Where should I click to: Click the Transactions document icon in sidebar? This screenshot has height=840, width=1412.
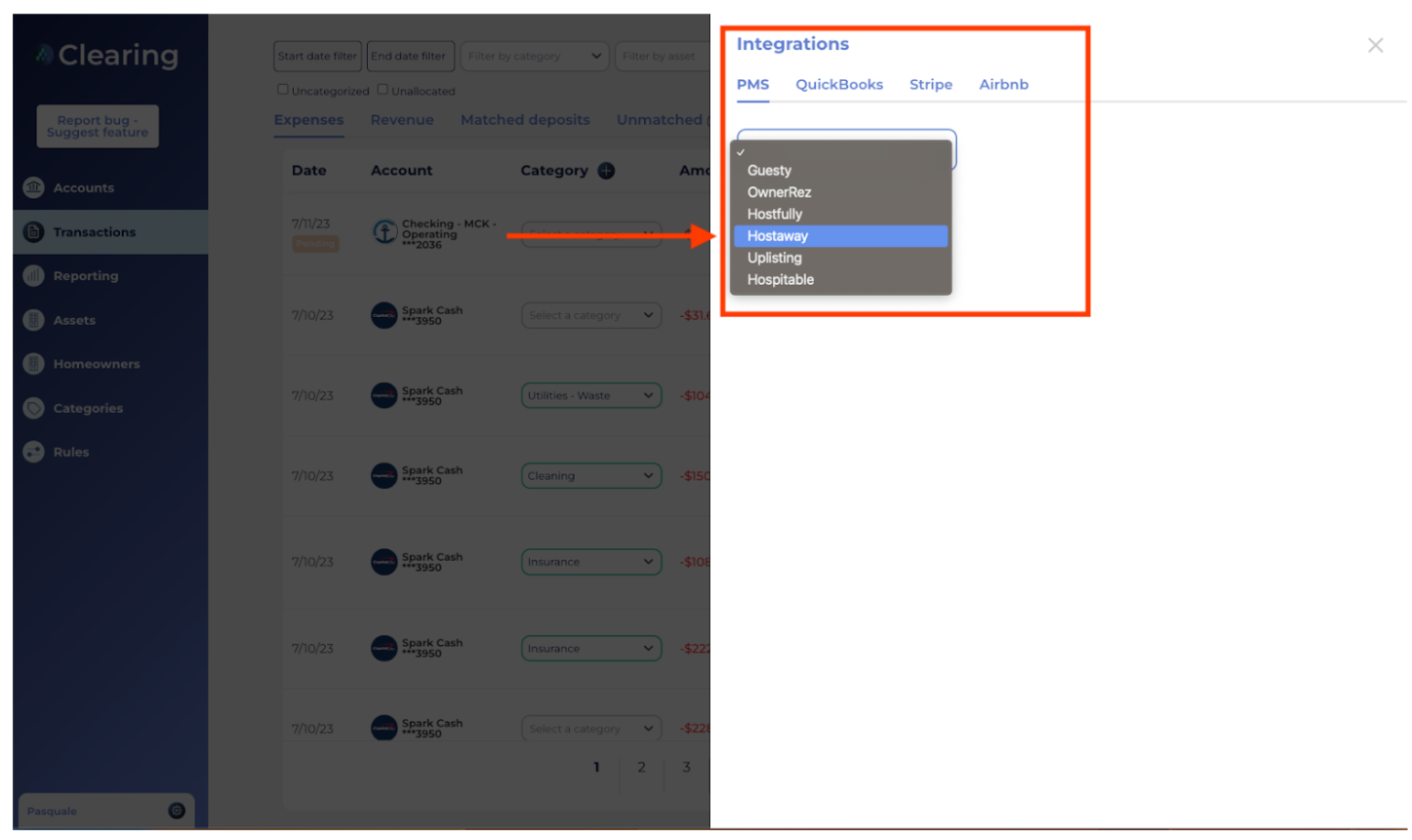pos(33,232)
